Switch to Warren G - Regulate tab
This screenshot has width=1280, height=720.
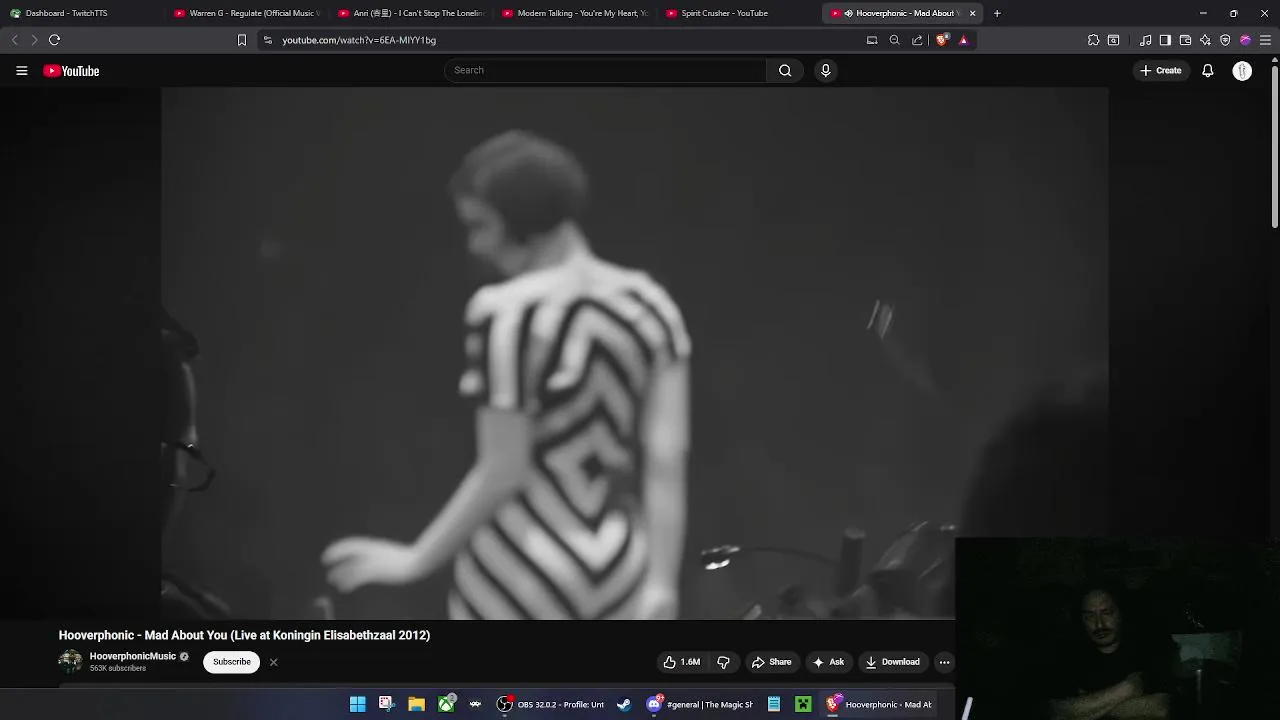coord(245,13)
